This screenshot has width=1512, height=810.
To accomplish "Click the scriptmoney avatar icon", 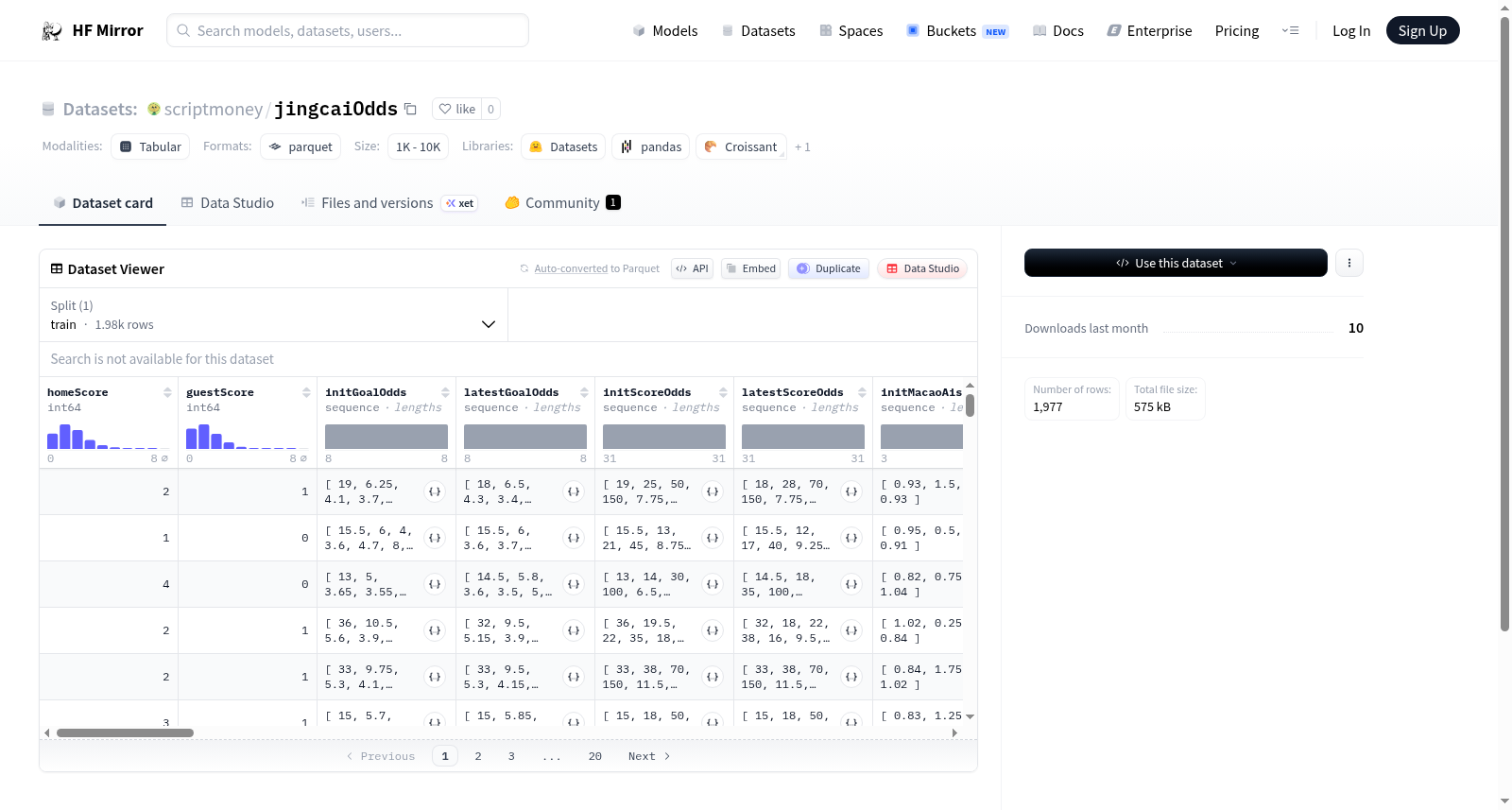I will [154, 109].
